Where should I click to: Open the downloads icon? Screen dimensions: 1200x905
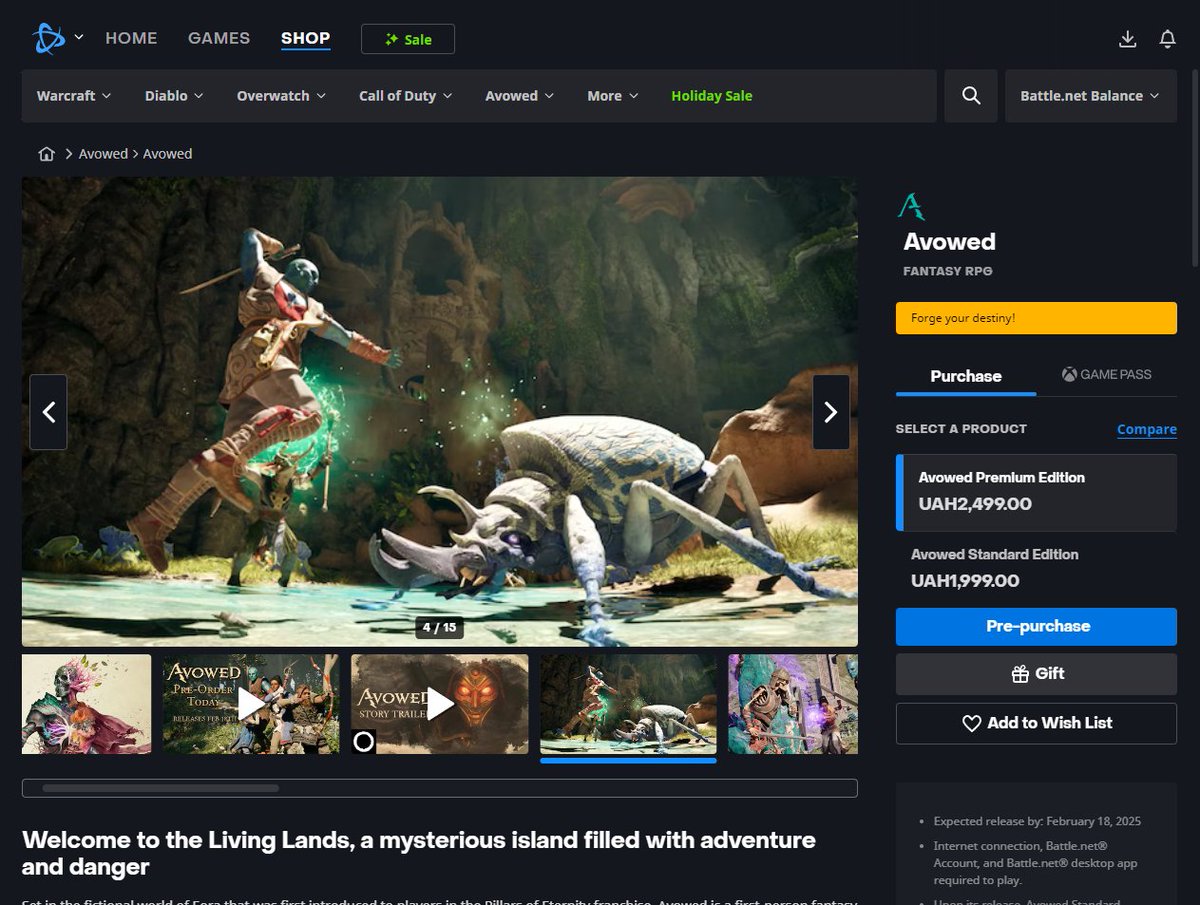coord(1127,39)
